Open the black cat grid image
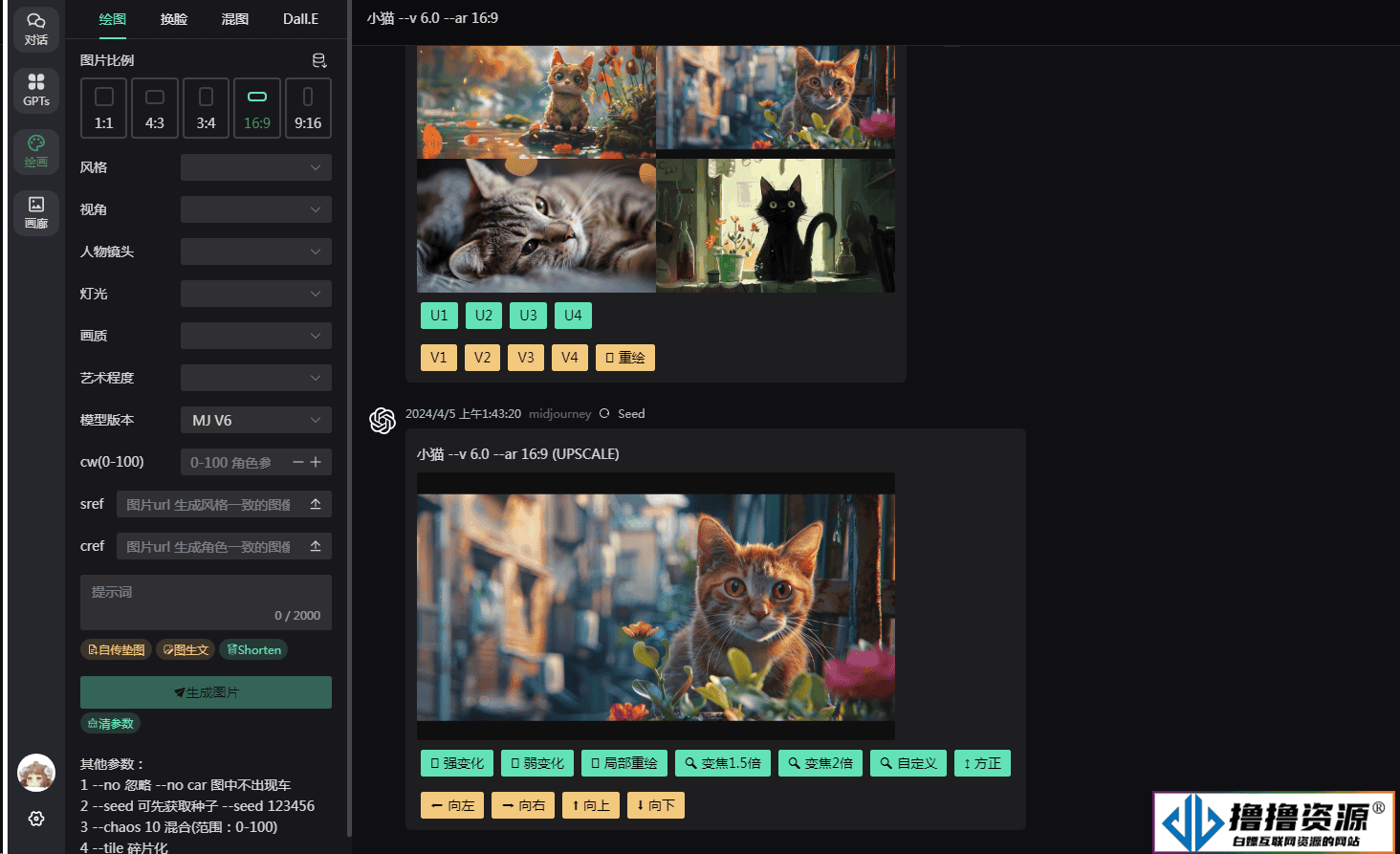 (776, 226)
